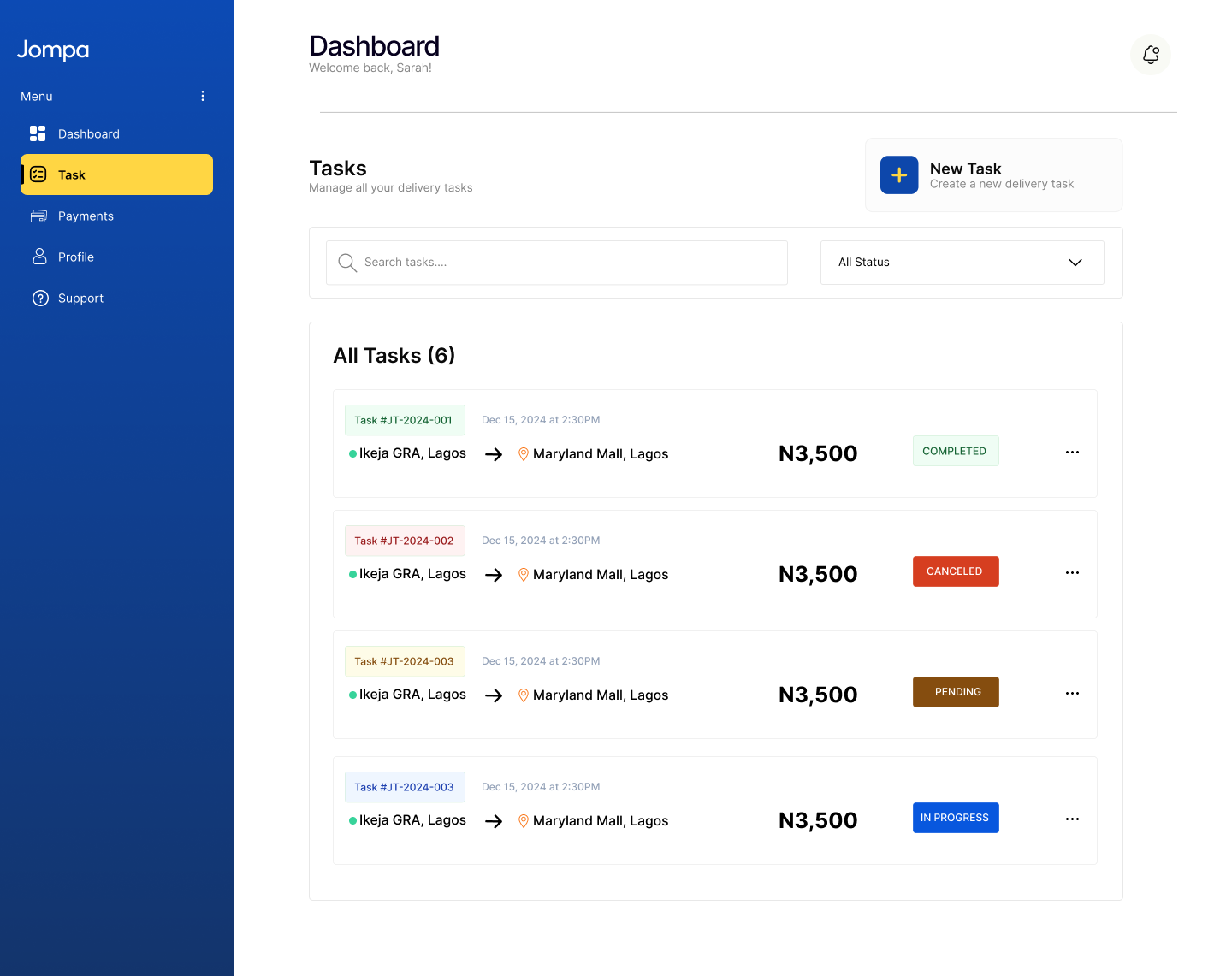Click the red CANCELED status badge
The height and width of the screenshot is (976, 1232).
point(955,571)
